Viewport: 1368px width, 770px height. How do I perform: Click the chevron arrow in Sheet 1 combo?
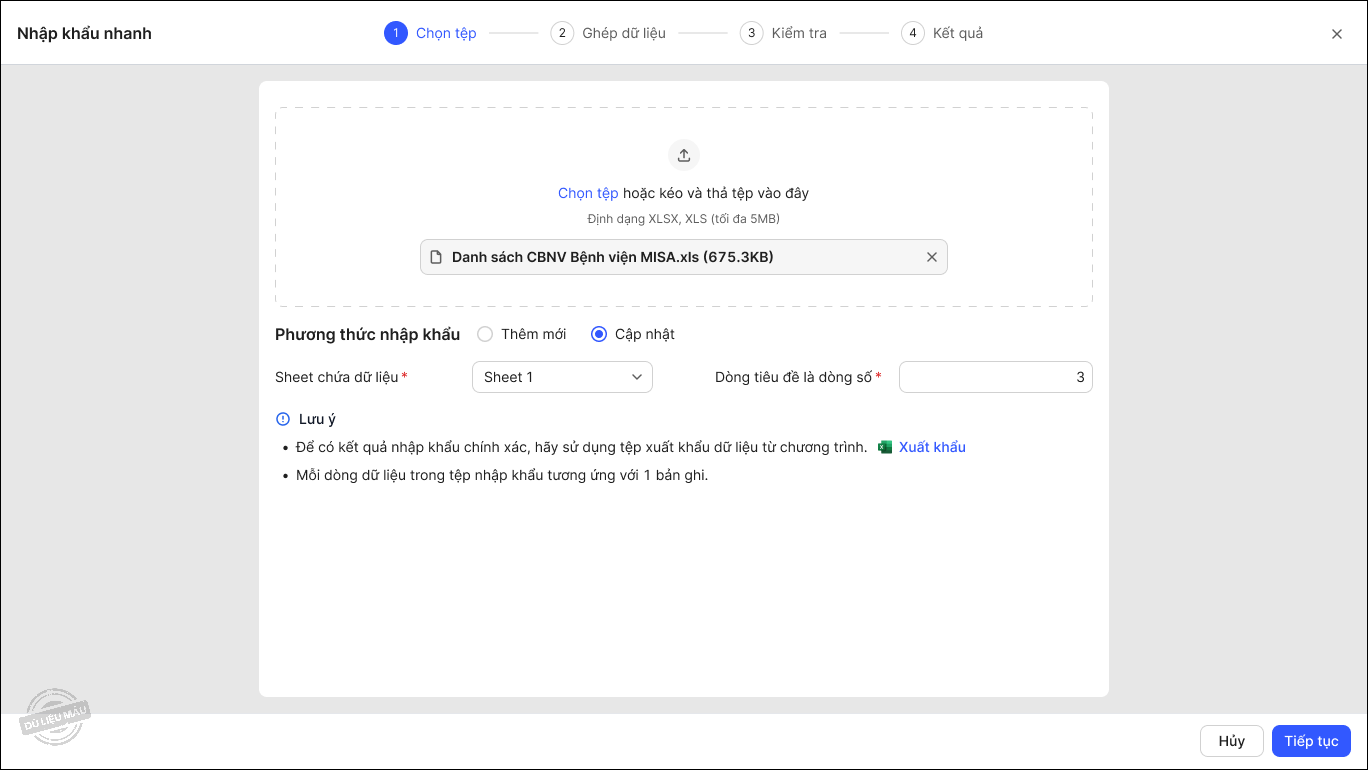[x=637, y=377]
